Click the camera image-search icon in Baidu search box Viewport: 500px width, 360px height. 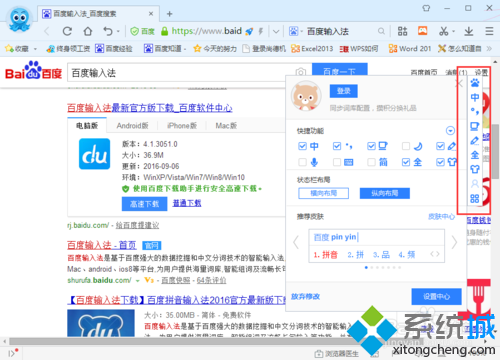pos(300,72)
